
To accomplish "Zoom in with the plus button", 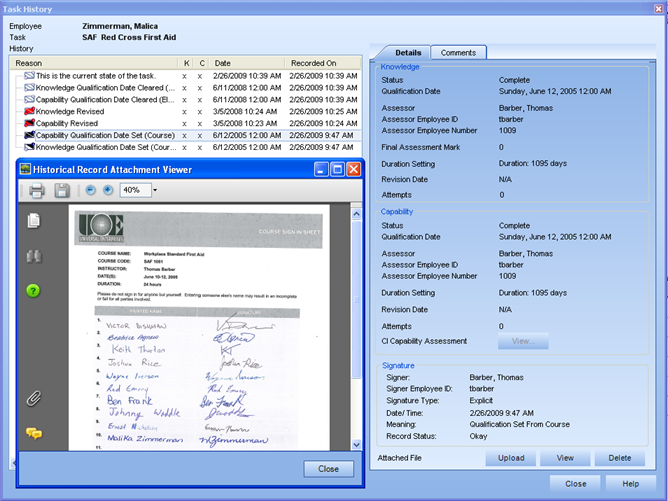I will [x=108, y=190].
